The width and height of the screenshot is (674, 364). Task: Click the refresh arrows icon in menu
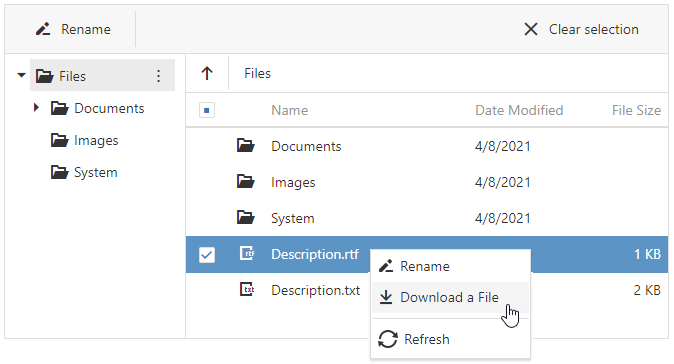[388, 339]
